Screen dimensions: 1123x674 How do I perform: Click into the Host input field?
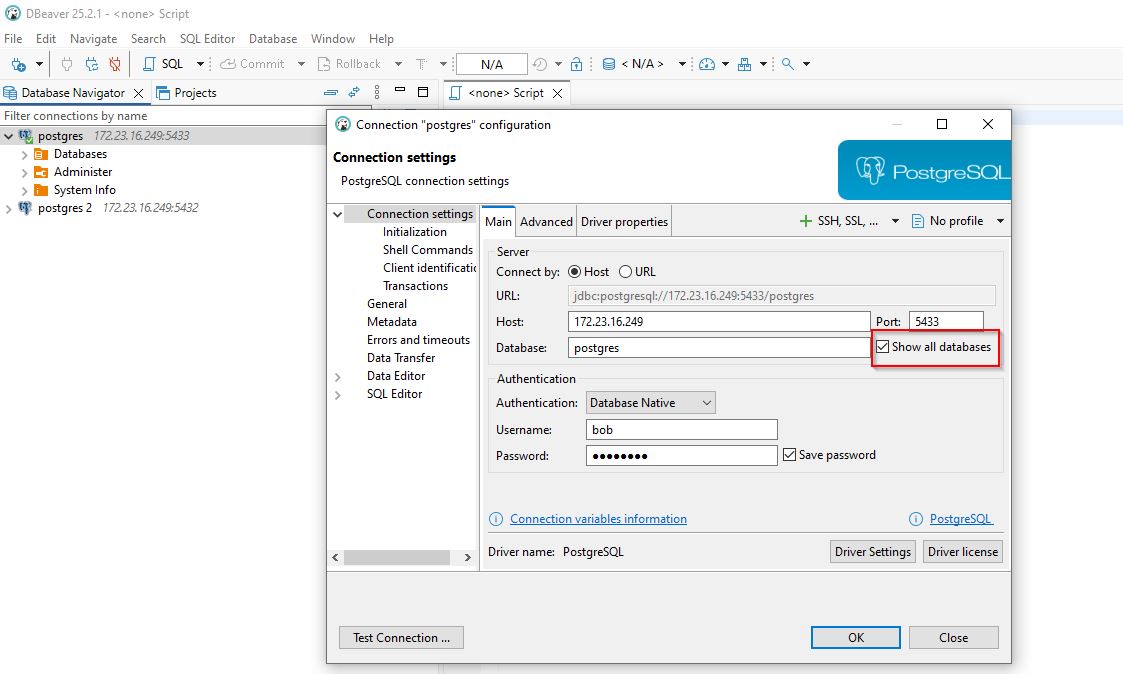coord(719,322)
